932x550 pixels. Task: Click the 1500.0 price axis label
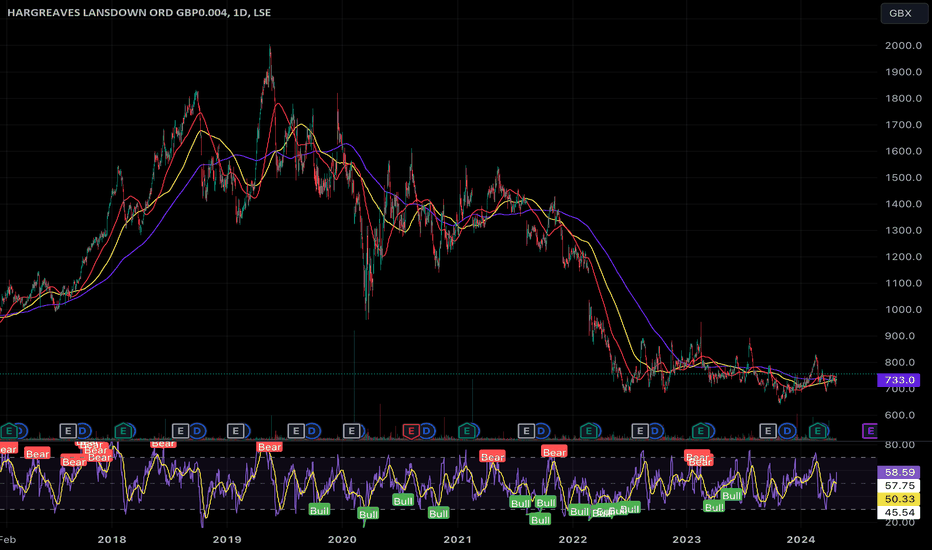(x=903, y=178)
